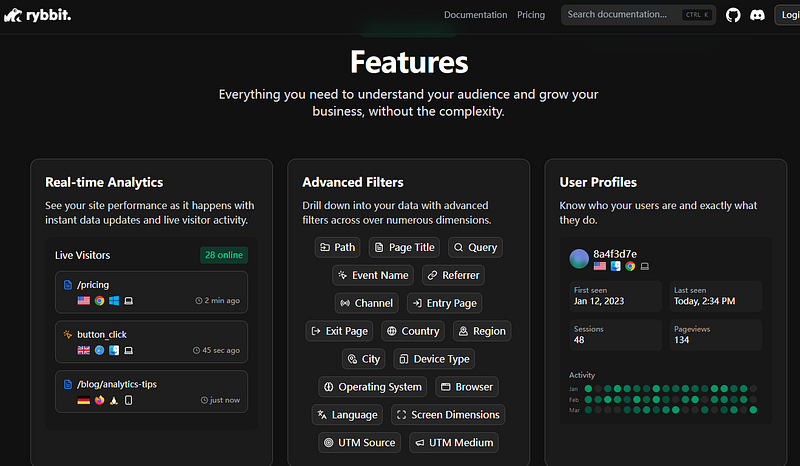Click the UK flag in the button_click row
800x466 pixels.
pos(84,350)
